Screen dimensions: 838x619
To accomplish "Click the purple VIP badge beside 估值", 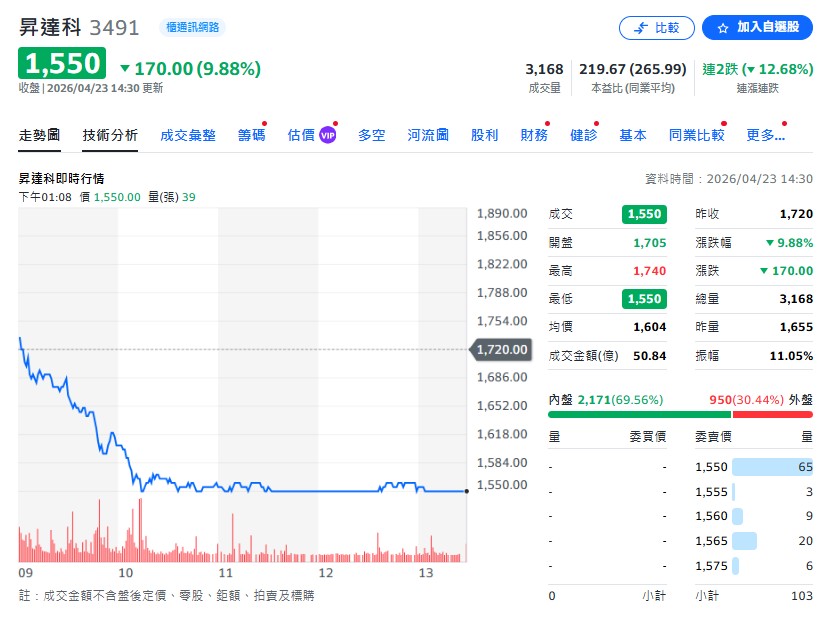I will coord(328,135).
